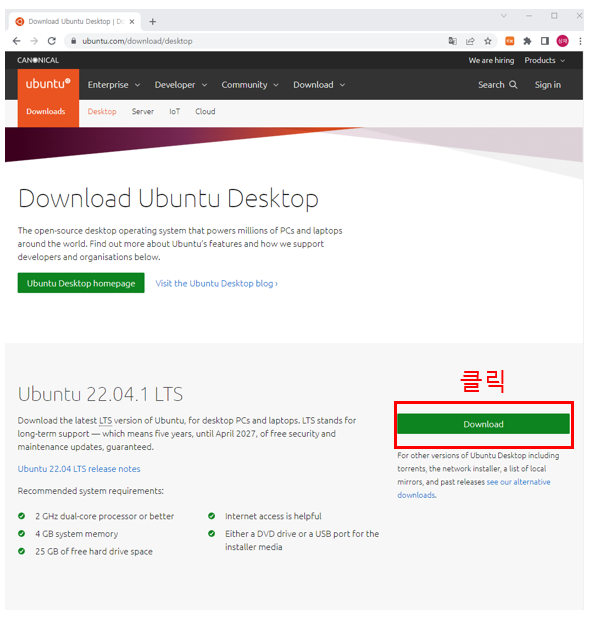592x618 pixels.
Task: Click the Ubuntu Desktop homepage button
Action: [x=81, y=283]
